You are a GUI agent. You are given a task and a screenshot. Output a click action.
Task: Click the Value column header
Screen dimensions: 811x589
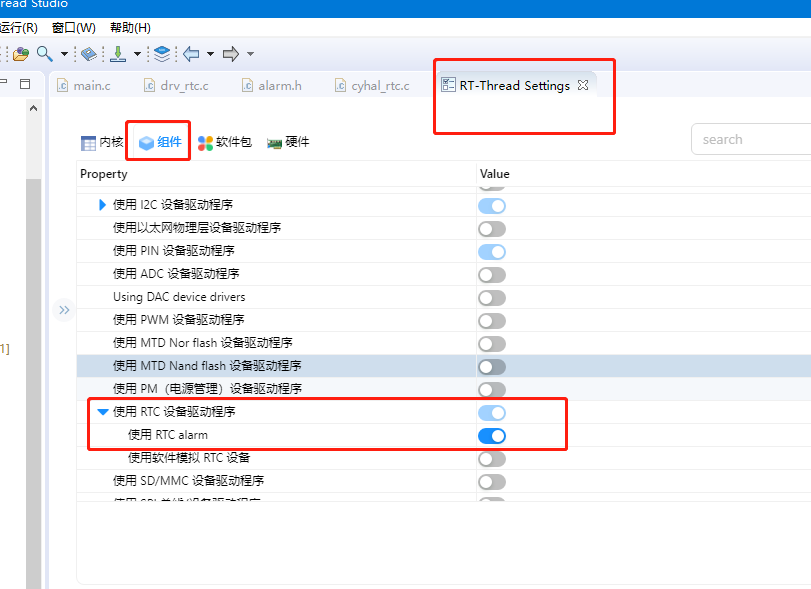click(x=644, y=174)
